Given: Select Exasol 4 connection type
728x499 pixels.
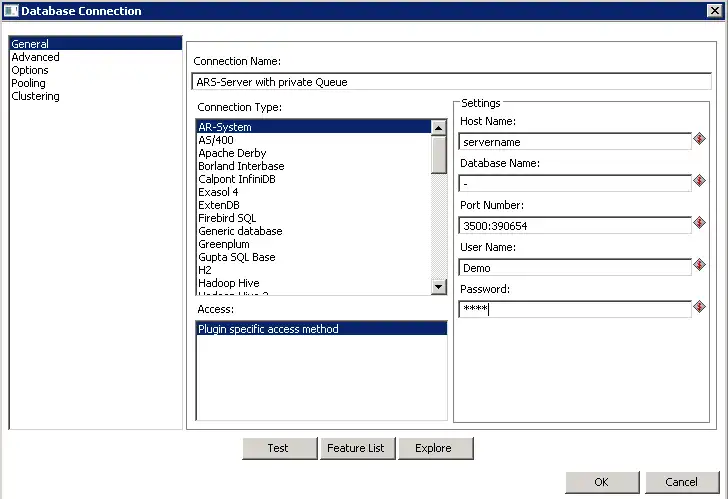Looking at the screenshot, I should point(314,192).
